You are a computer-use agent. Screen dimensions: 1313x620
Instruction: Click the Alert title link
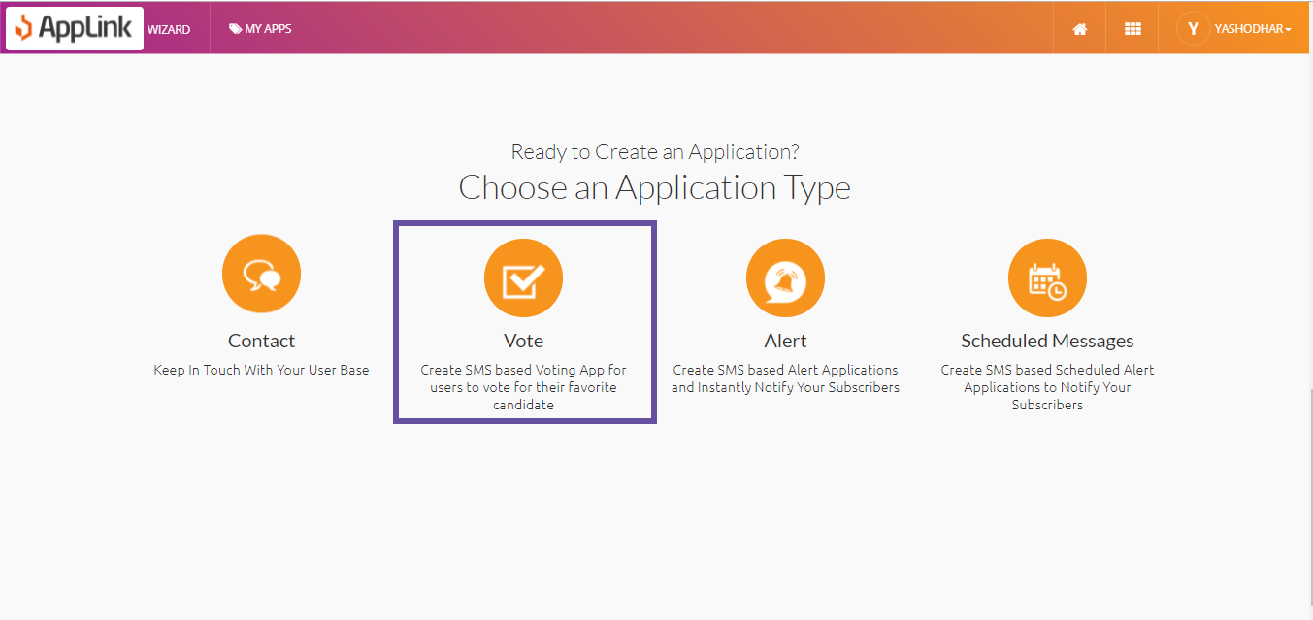[785, 341]
